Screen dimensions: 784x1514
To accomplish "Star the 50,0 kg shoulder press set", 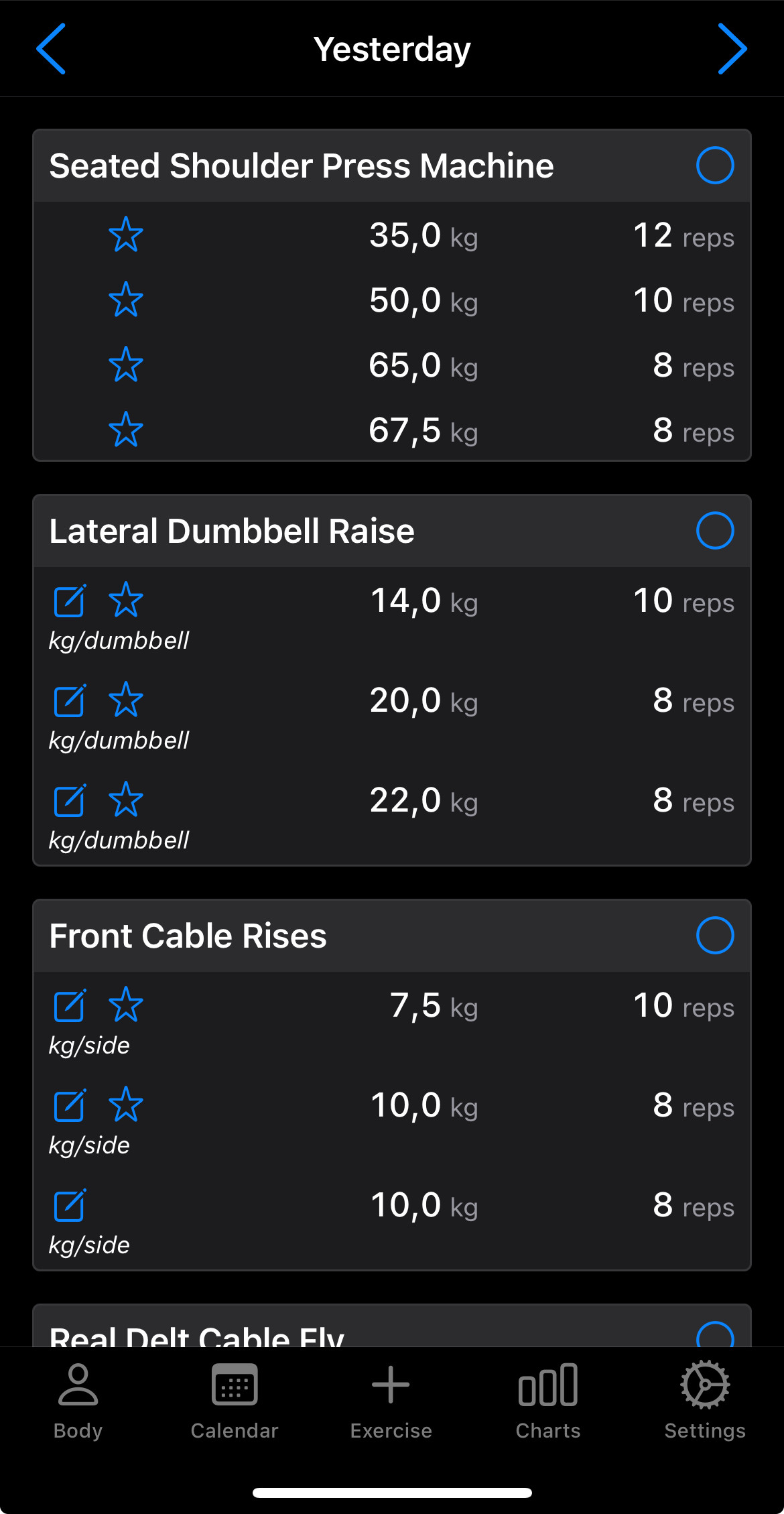I will [126, 300].
